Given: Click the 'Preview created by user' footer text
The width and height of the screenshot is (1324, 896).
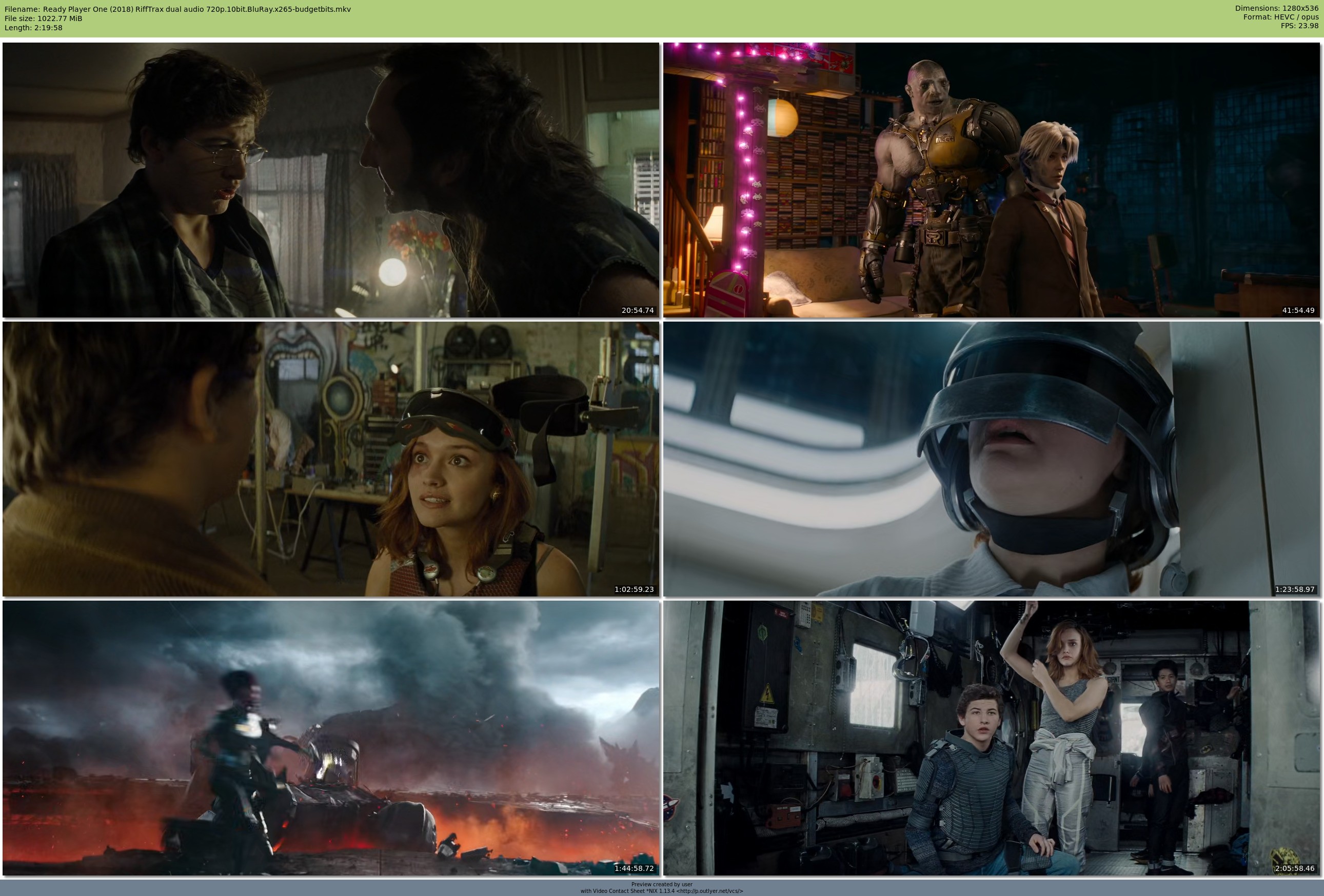Looking at the screenshot, I should (662, 885).
